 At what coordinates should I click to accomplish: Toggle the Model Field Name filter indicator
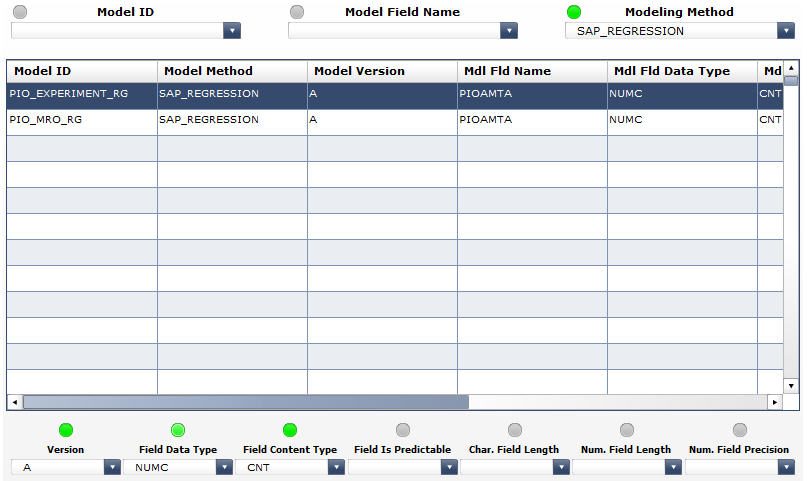tap(297, 12)
